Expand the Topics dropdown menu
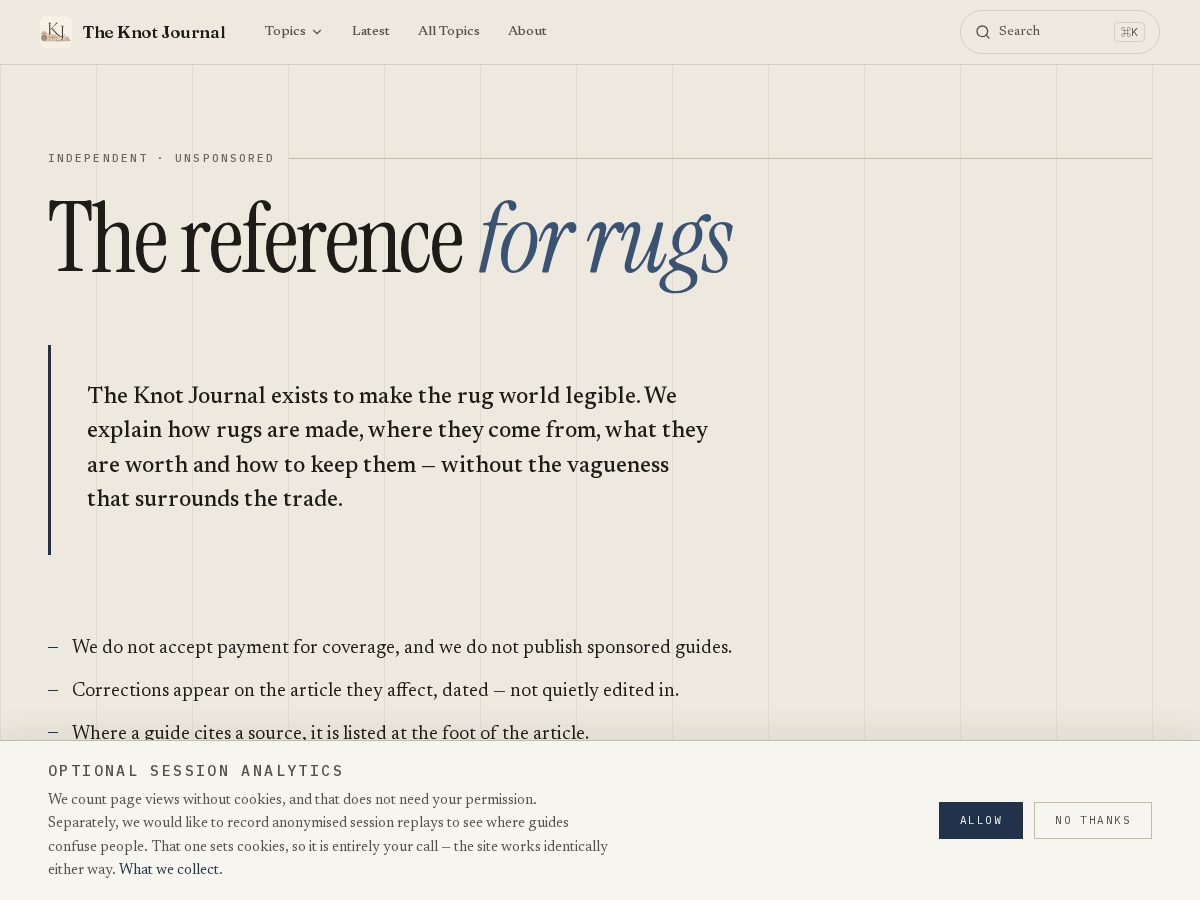Image resolution: width=1200 pixels, height=900 pixels. 294,31
